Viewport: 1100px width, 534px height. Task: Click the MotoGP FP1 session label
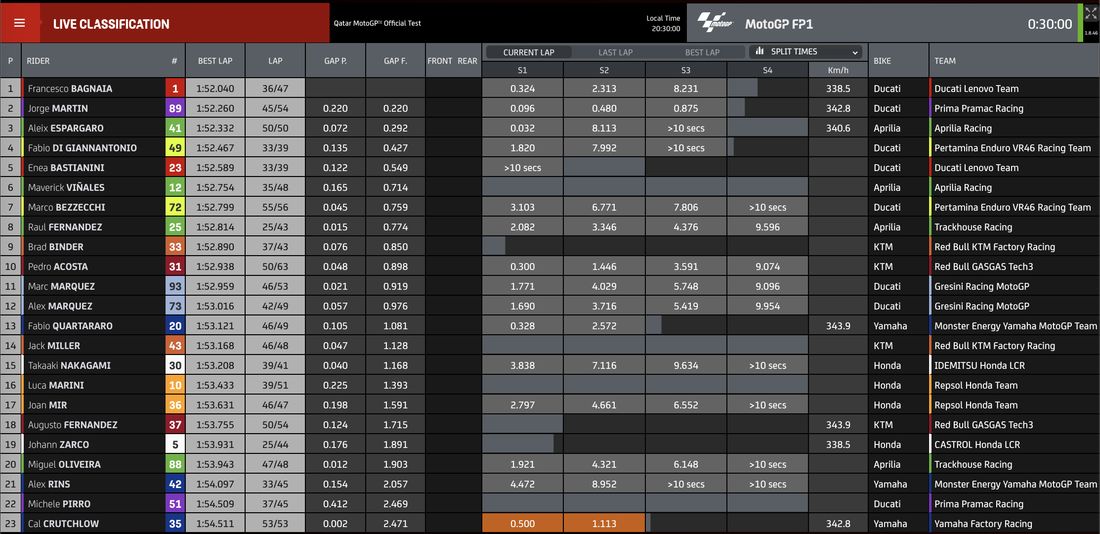point(779,24)
